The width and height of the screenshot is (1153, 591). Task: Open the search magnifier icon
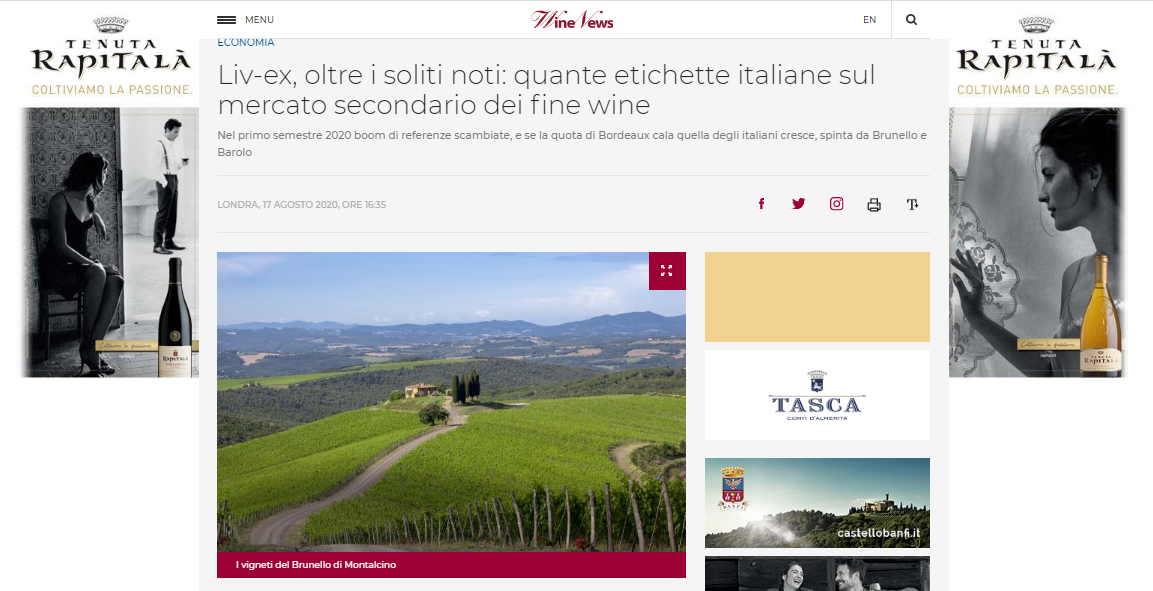(911, 20)
